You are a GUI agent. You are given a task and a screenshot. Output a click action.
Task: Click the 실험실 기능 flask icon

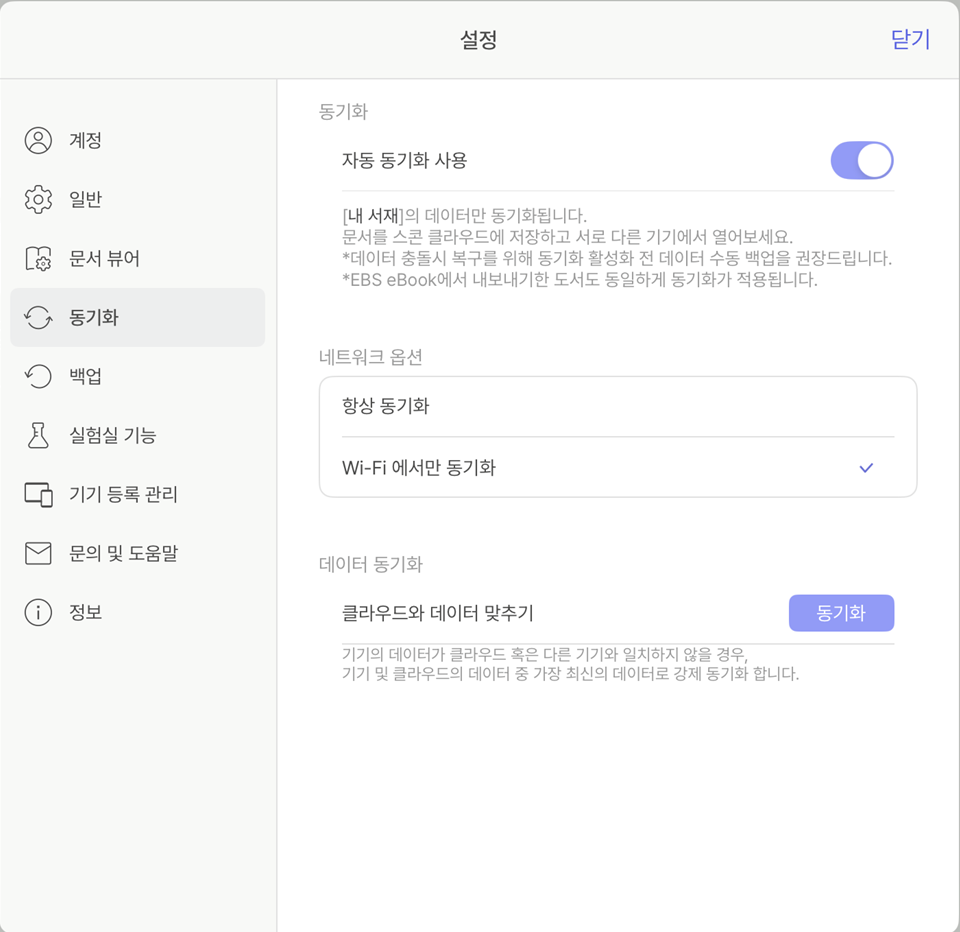[x=38, y=436]
